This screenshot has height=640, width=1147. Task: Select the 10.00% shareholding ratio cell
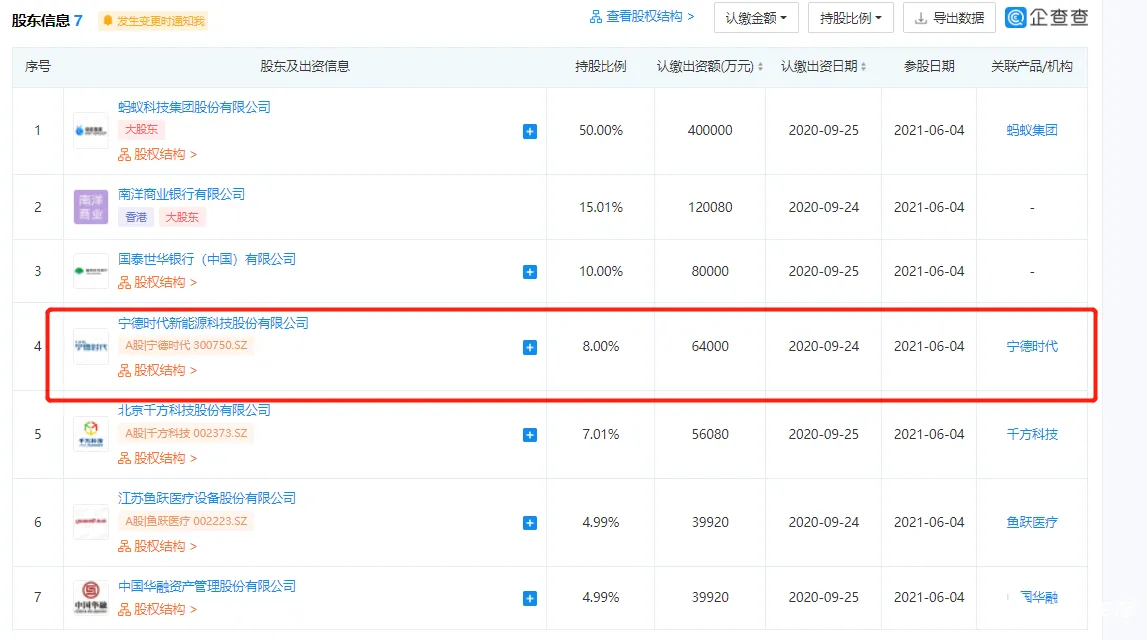click(601, 271)
